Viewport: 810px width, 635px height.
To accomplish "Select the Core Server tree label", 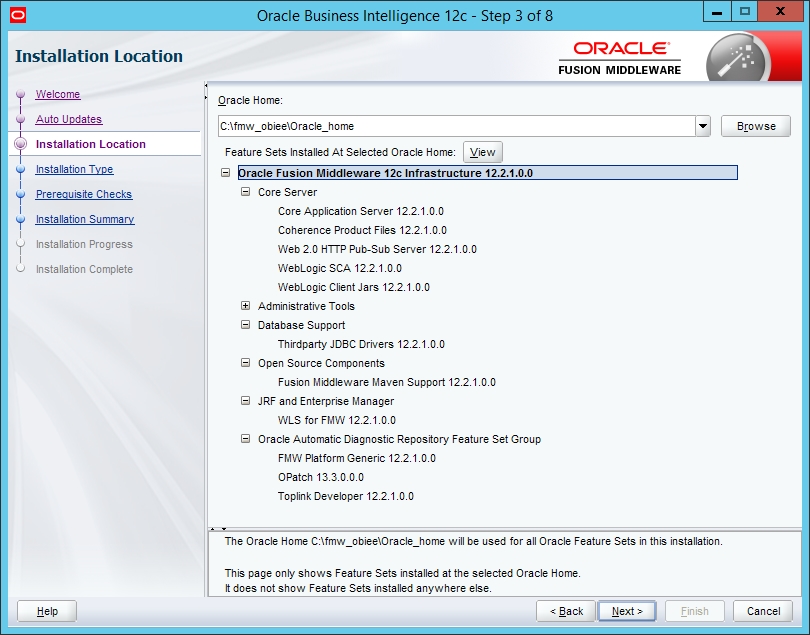I will click(x=287, y=192).
